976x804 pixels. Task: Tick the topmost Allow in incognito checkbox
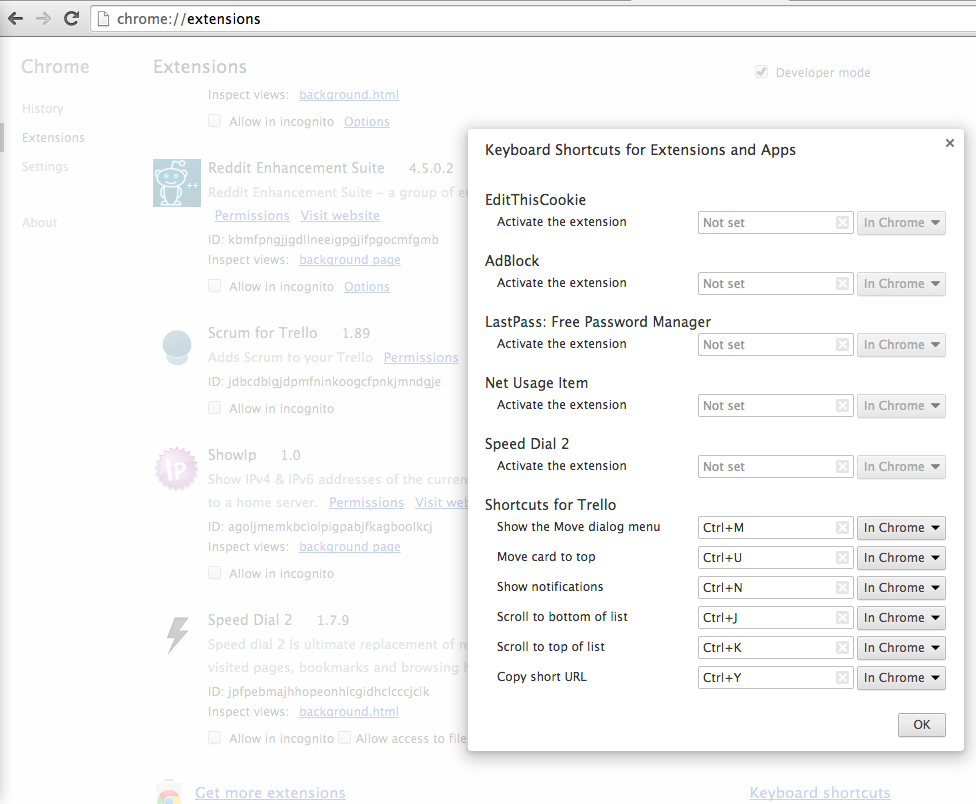coord(215,121)
